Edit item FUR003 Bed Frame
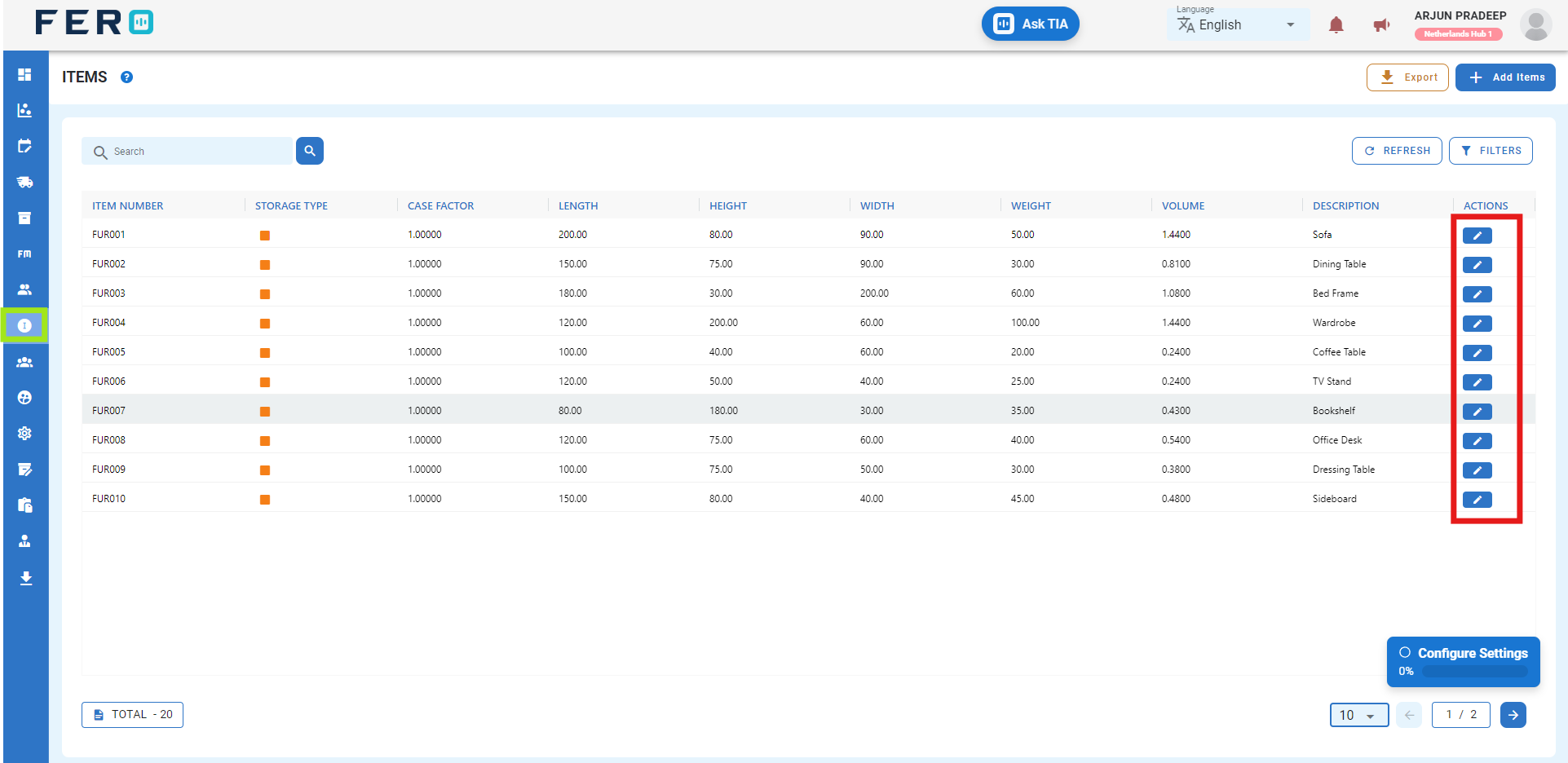Screen dimensions: 1568x763 click(x=1477, y=294)
